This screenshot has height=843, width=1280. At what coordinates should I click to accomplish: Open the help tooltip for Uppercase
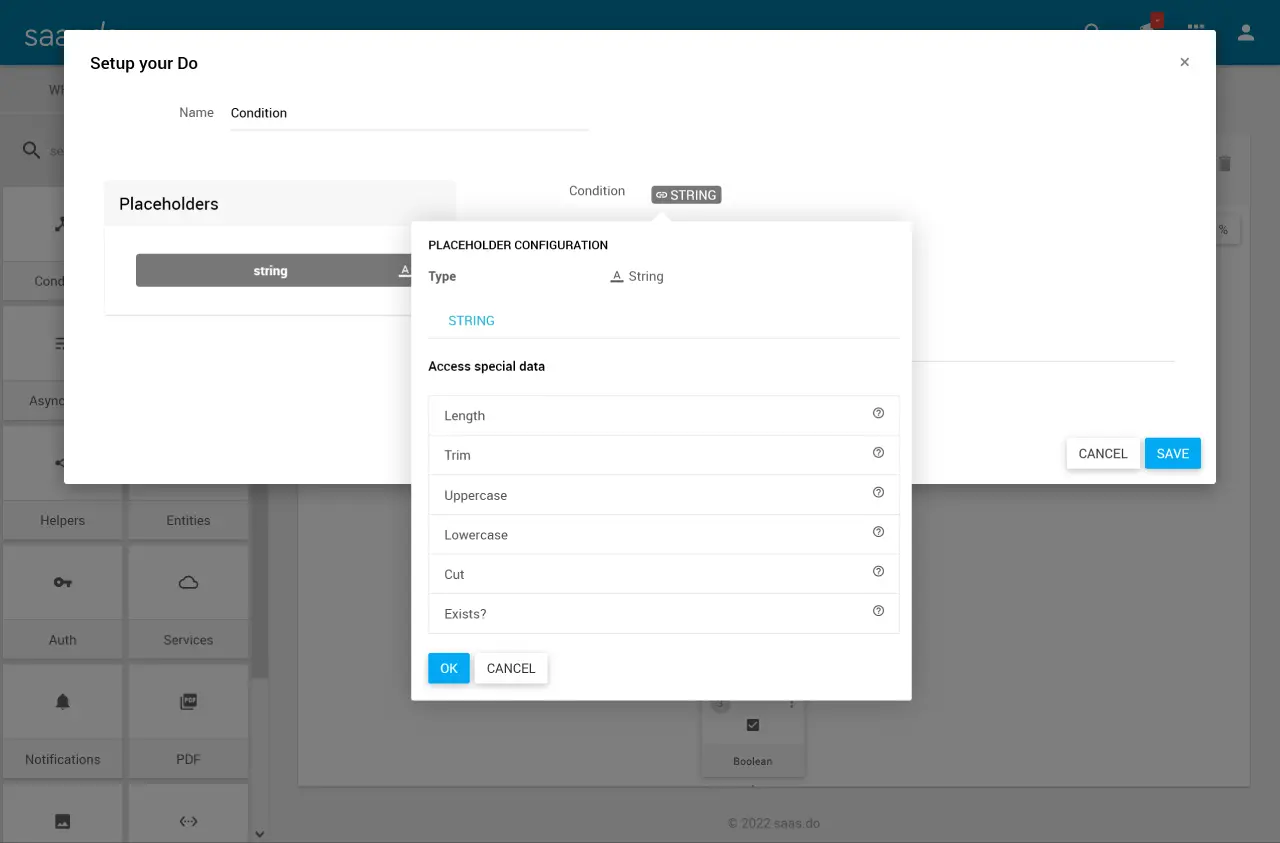click(878, 493)
